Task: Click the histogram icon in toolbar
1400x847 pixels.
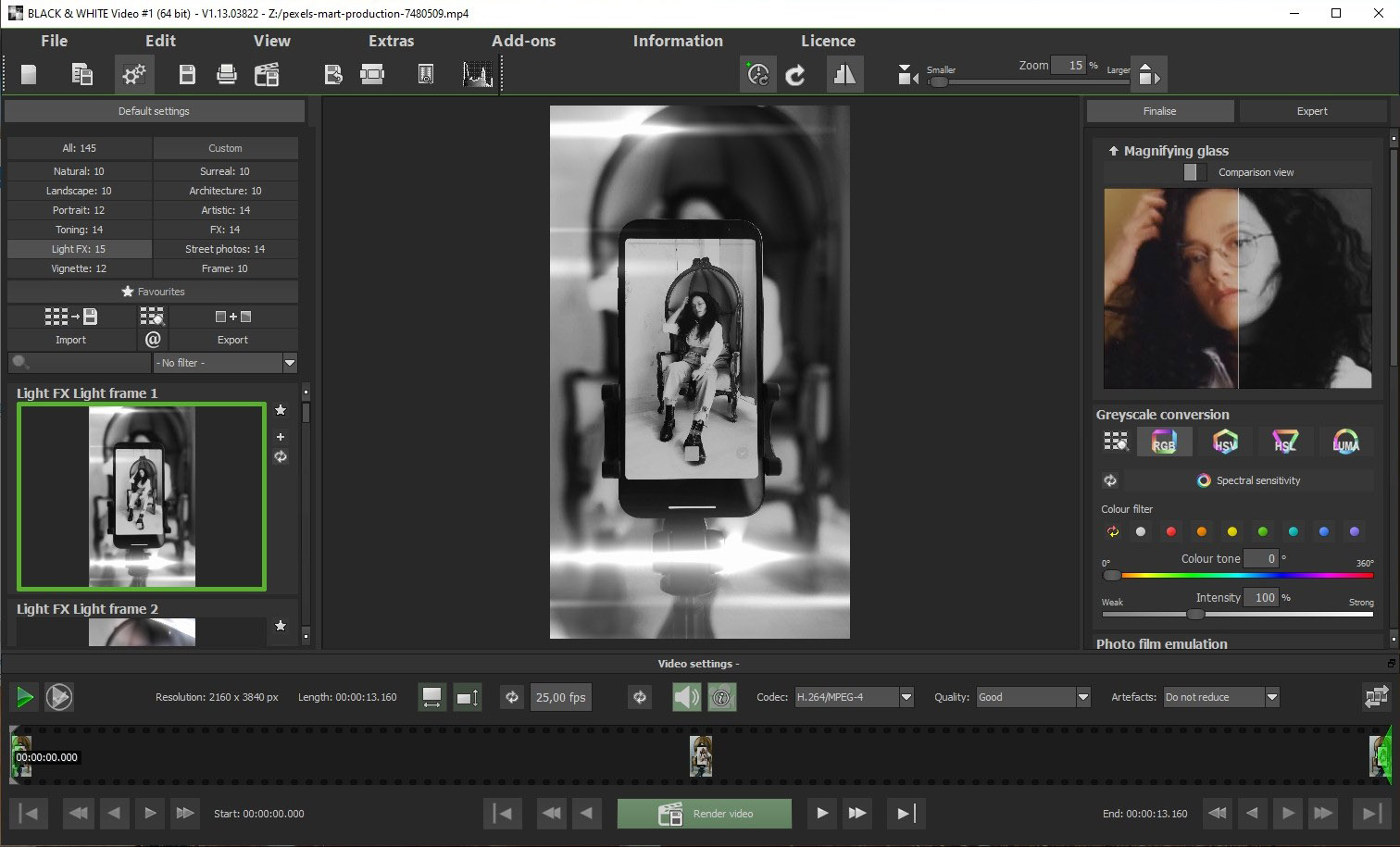Action: pyautogui.click(x=478, y=75)
